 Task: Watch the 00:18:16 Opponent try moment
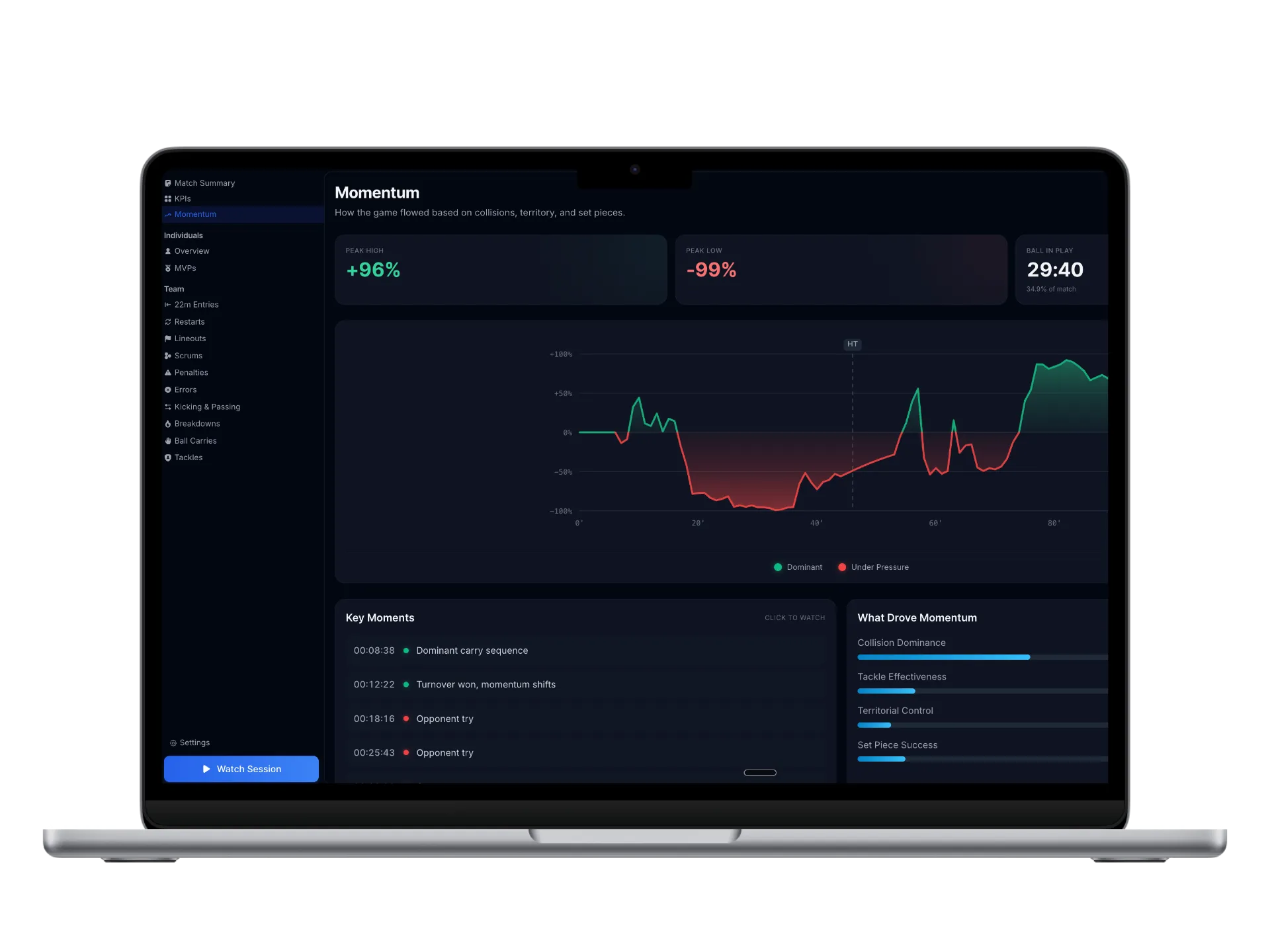(x=585, y=719)
